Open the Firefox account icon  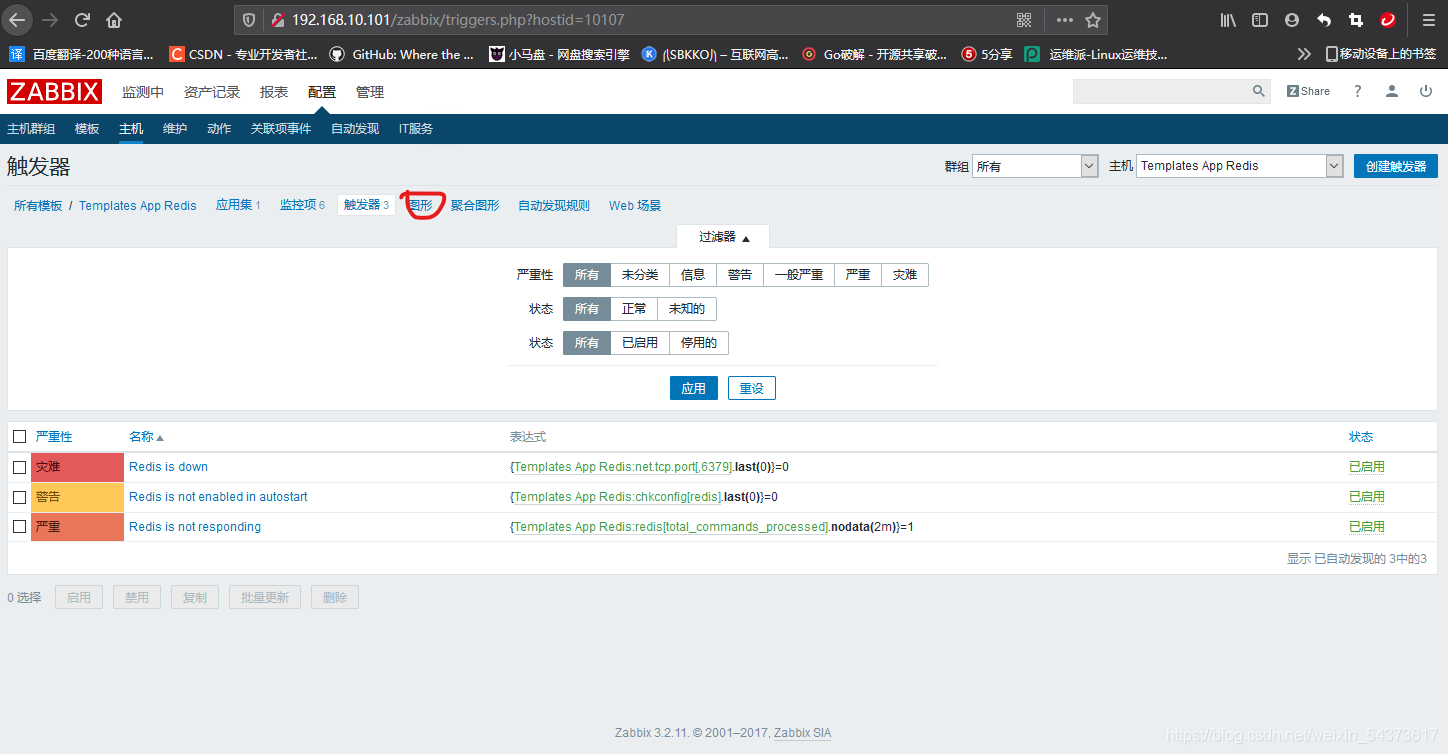pos(1292,20)
